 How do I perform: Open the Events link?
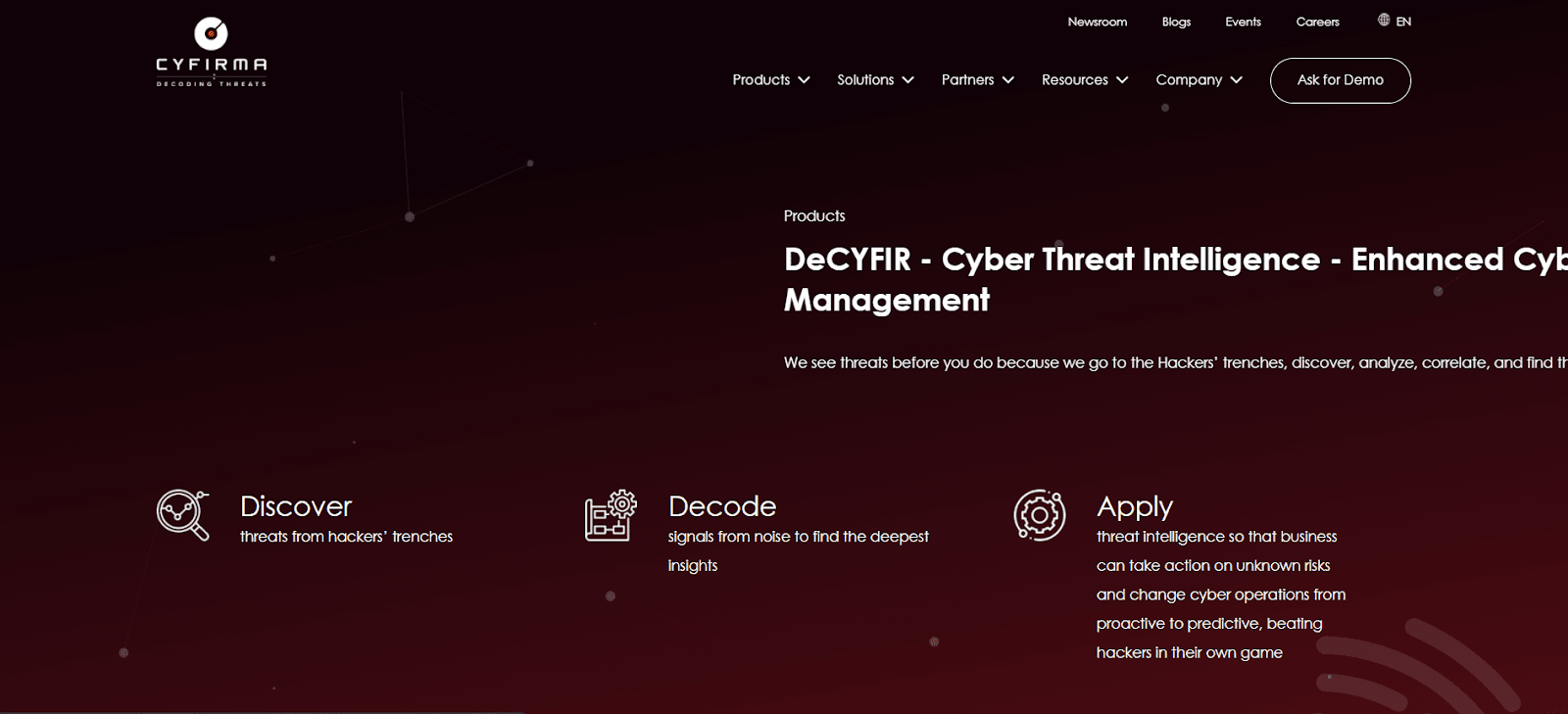click(1243, 22)
